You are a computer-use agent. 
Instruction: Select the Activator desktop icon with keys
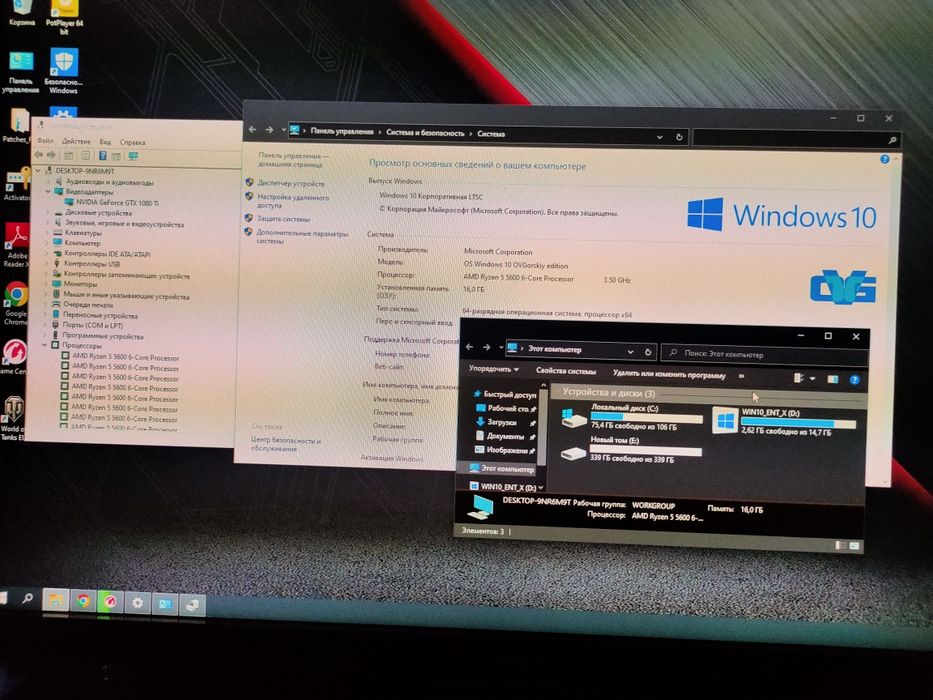pos(17,185)
